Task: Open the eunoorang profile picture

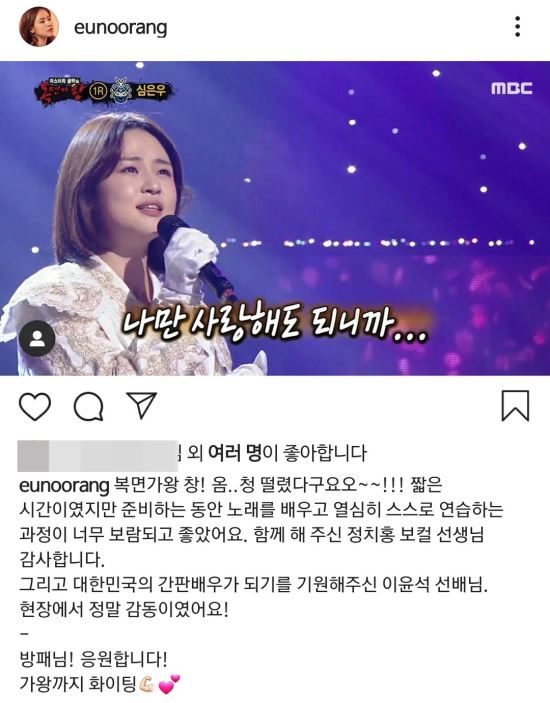Action: 39,26
